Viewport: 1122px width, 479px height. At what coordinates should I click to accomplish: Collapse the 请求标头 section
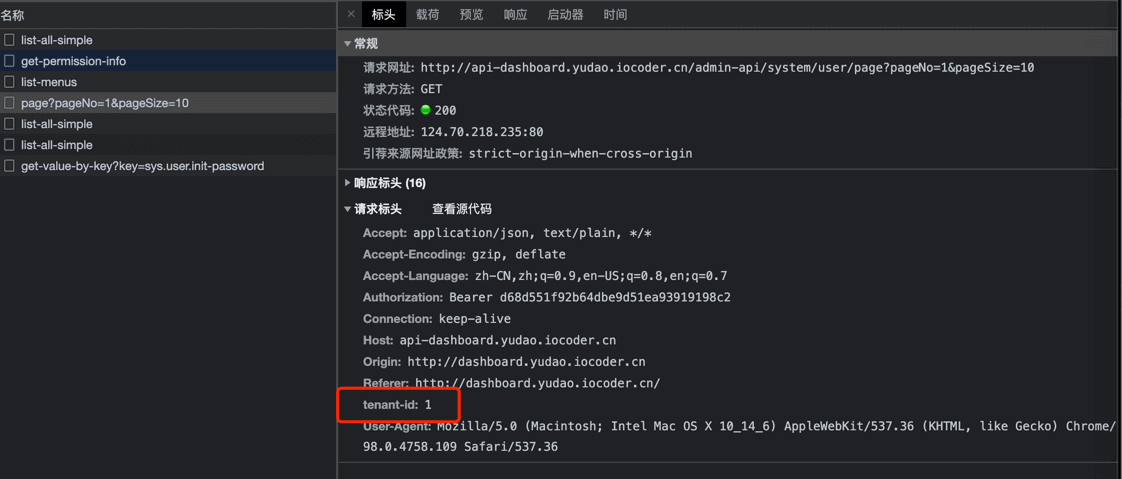pyautogui.click(x=348, y=209)
